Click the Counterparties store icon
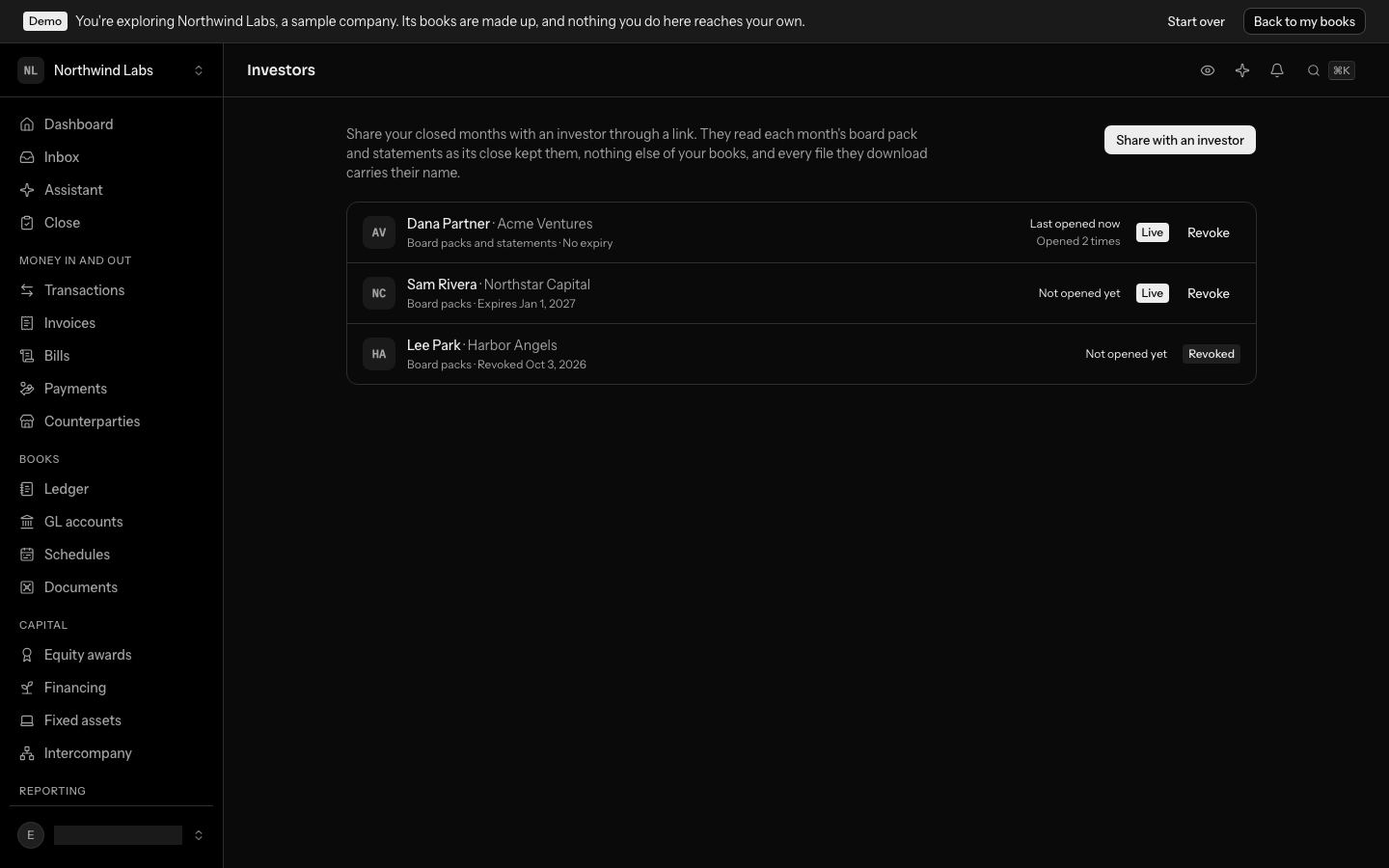Screen dimensions: 1389x868 tap(27, 421)
